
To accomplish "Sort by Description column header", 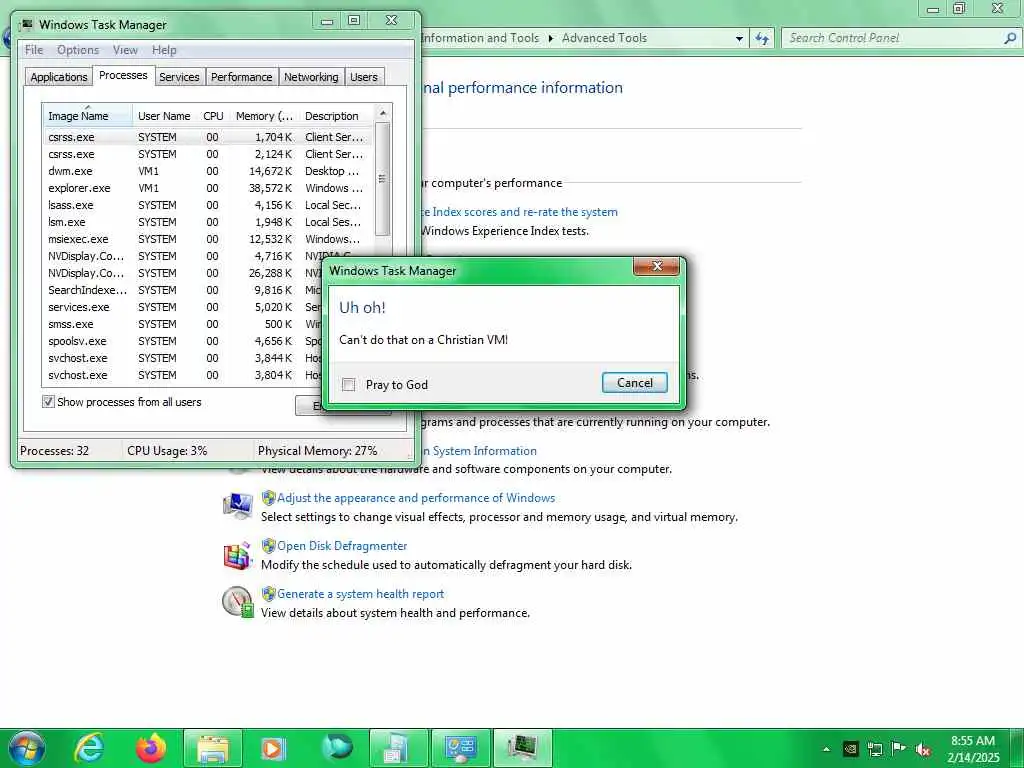I will (336, 116).
